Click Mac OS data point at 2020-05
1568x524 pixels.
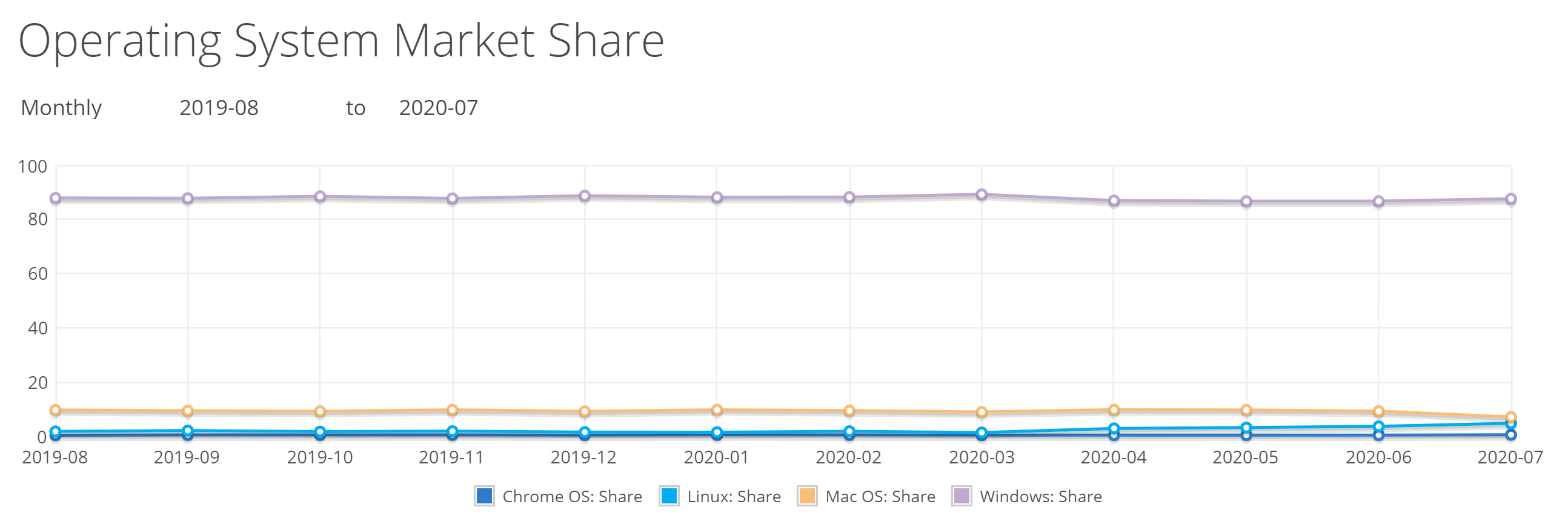point(1246,410)
